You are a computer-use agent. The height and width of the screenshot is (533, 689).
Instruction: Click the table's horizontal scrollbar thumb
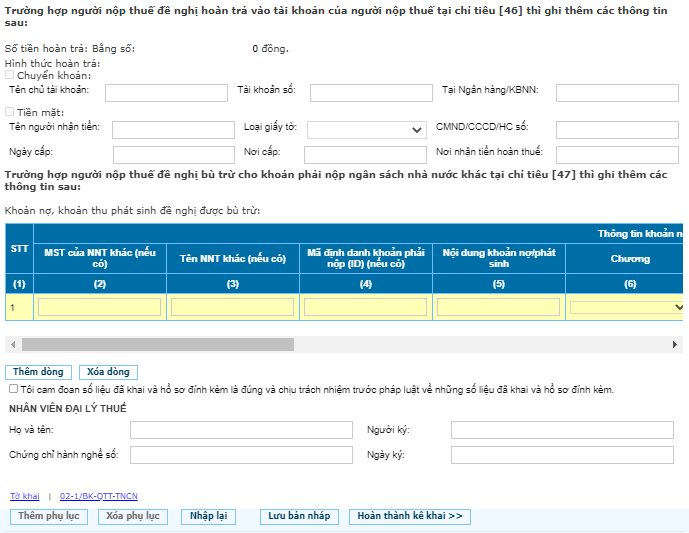pos(155,344)
